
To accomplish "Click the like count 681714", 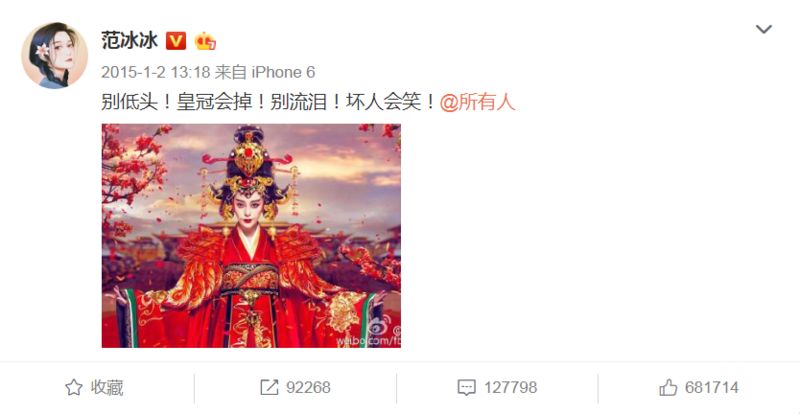I will coord(712,387).
